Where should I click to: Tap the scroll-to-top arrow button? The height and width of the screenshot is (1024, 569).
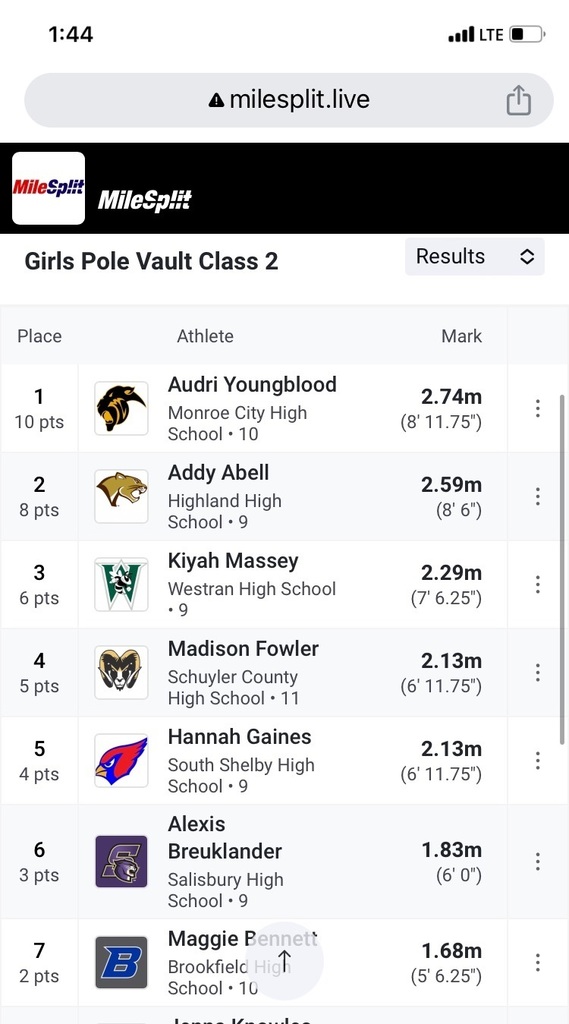[284, 961]
